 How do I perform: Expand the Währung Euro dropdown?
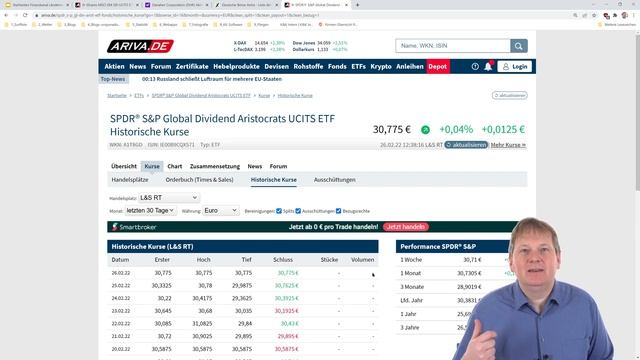pyautogui.click(x=220, y=211)
